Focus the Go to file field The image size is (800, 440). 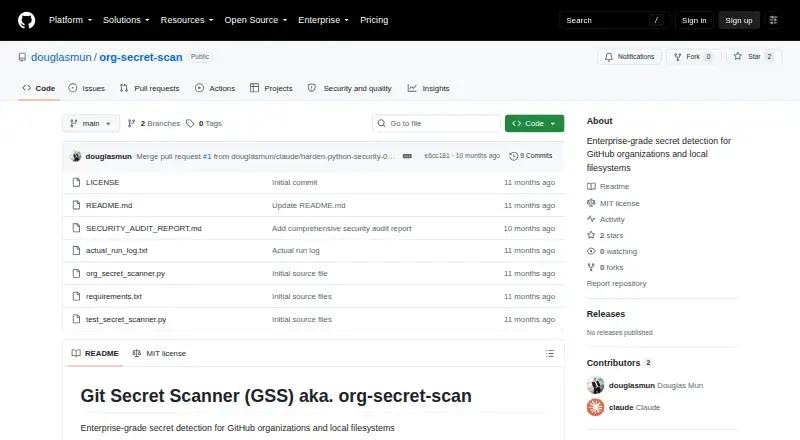(x=437, y=124)
